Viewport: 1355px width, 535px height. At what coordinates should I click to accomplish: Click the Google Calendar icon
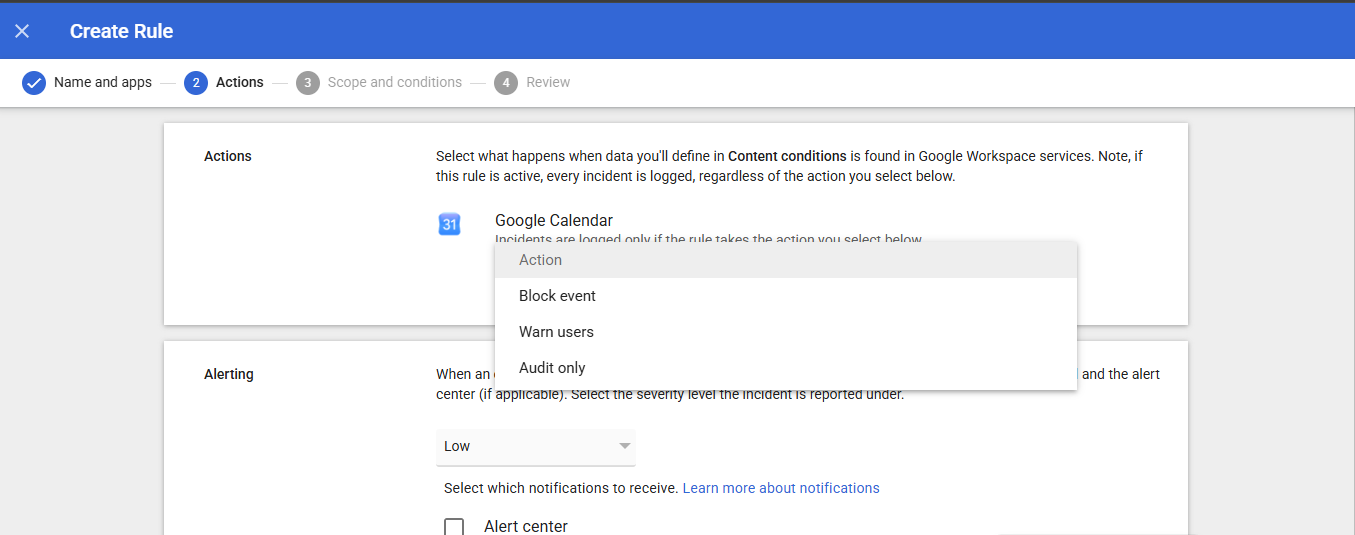(449, 224)
